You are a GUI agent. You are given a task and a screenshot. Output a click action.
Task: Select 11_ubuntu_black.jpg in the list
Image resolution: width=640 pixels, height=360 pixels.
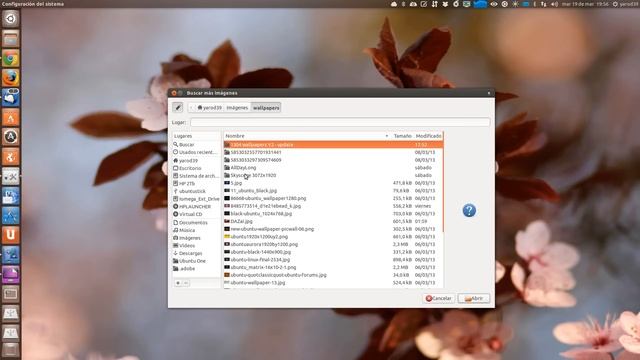point(333,191)
